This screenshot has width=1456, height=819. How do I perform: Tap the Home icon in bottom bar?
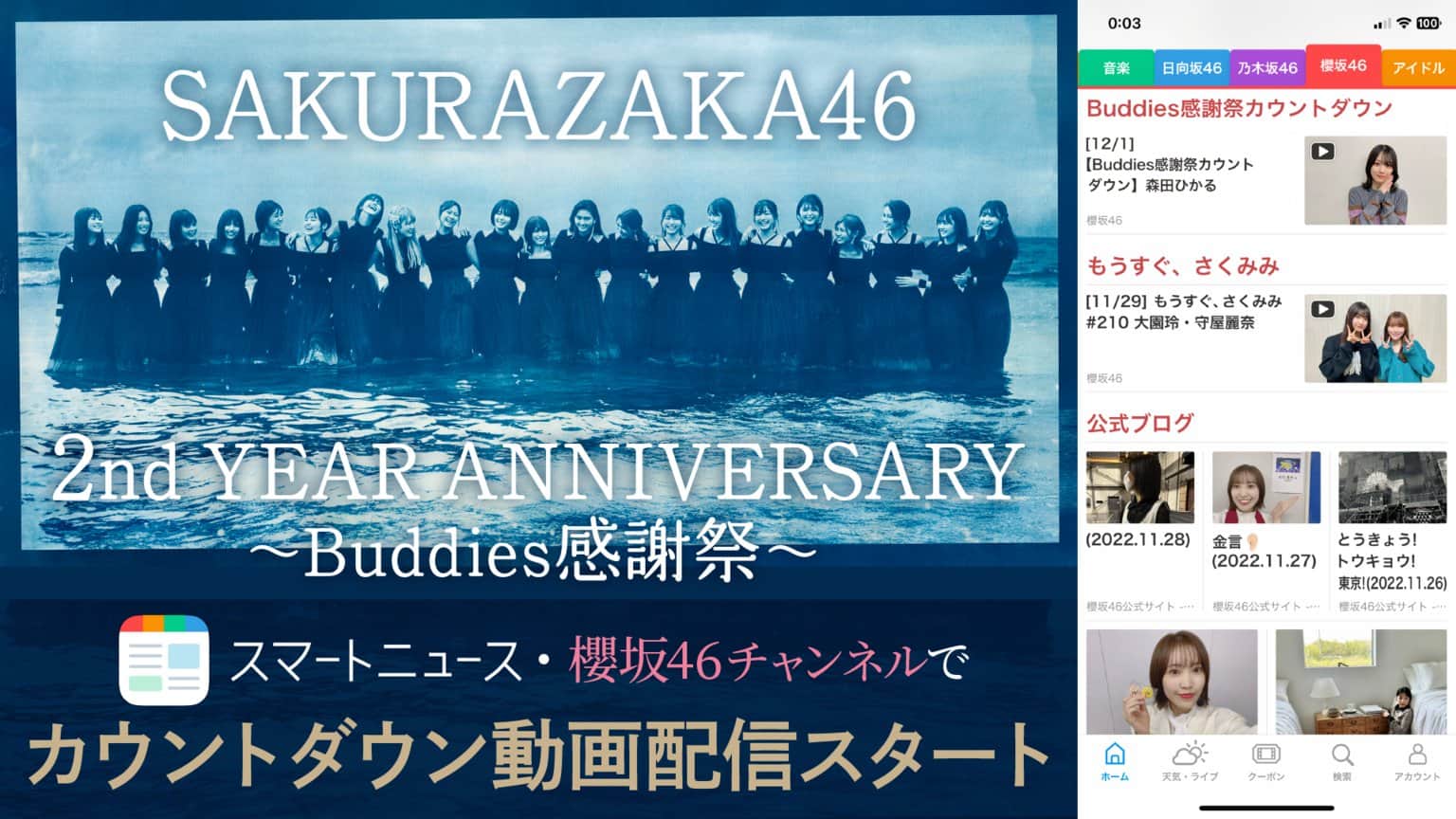[1115, 755]
